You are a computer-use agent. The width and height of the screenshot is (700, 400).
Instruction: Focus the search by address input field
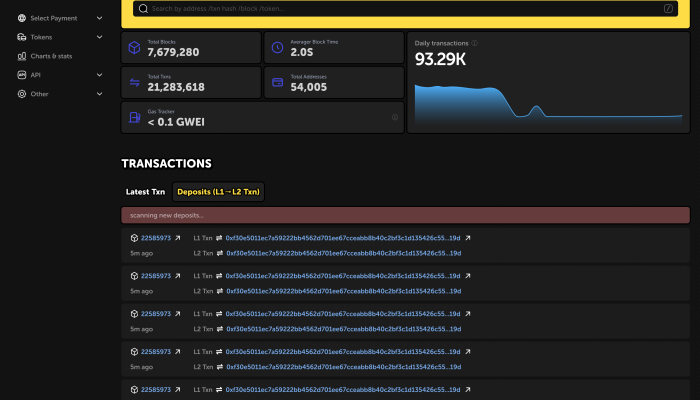[x=400, y=8]
